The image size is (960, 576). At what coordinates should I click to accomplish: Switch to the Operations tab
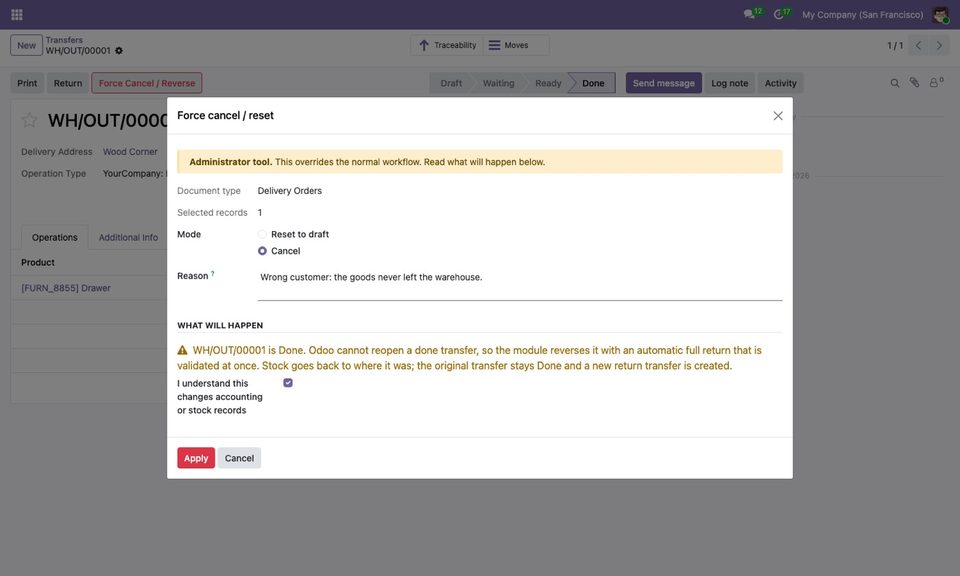click(x=54, y=238)
